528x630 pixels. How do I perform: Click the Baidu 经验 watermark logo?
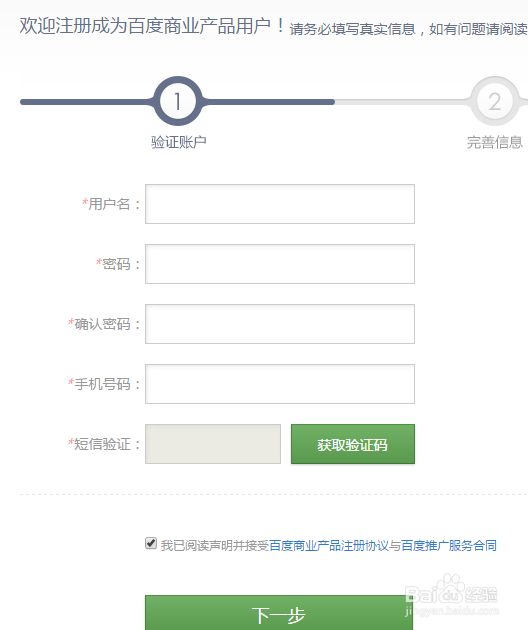pyautogui.click(x=451, y=595)
